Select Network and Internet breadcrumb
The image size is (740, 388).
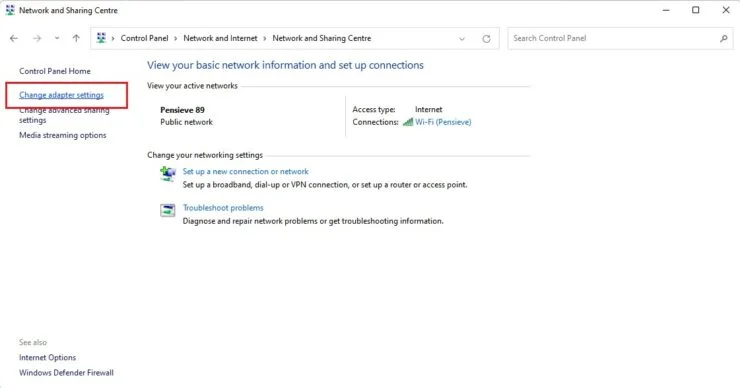220,38
